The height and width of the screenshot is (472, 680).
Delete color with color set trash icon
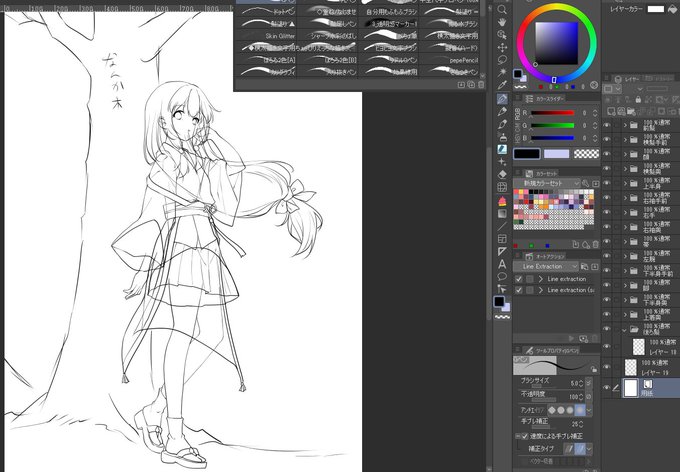(x=595, y=245)
